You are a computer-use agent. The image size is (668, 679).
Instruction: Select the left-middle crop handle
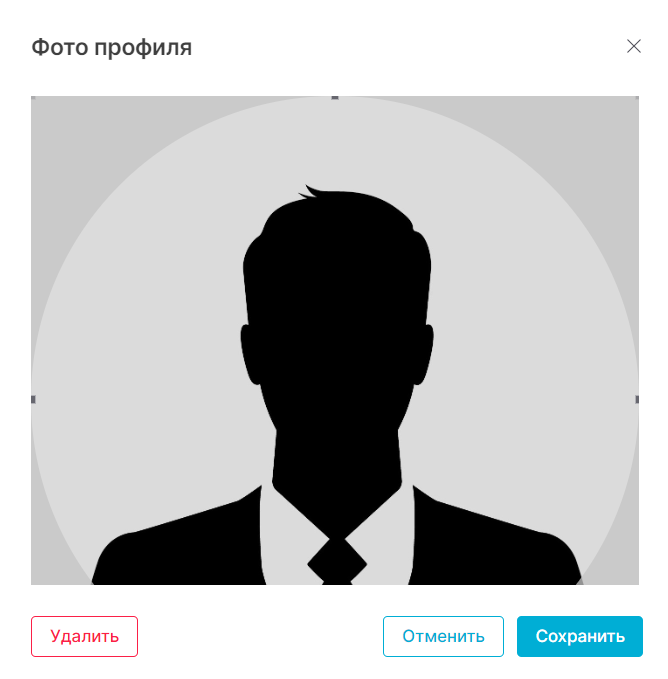pos(33,399)
